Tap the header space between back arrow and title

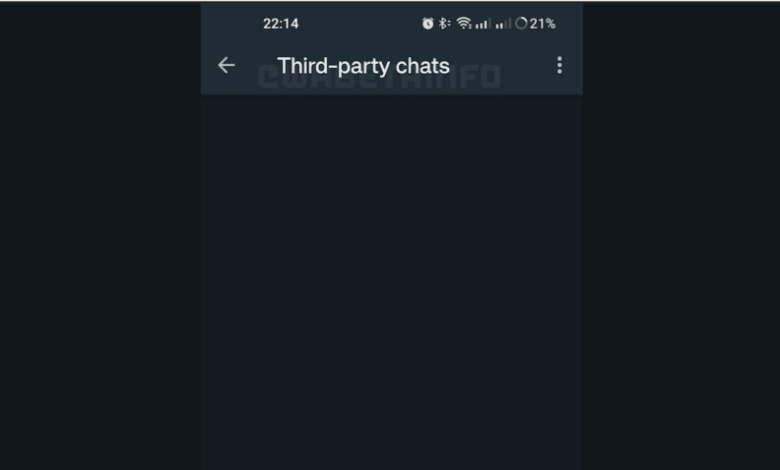256,65
